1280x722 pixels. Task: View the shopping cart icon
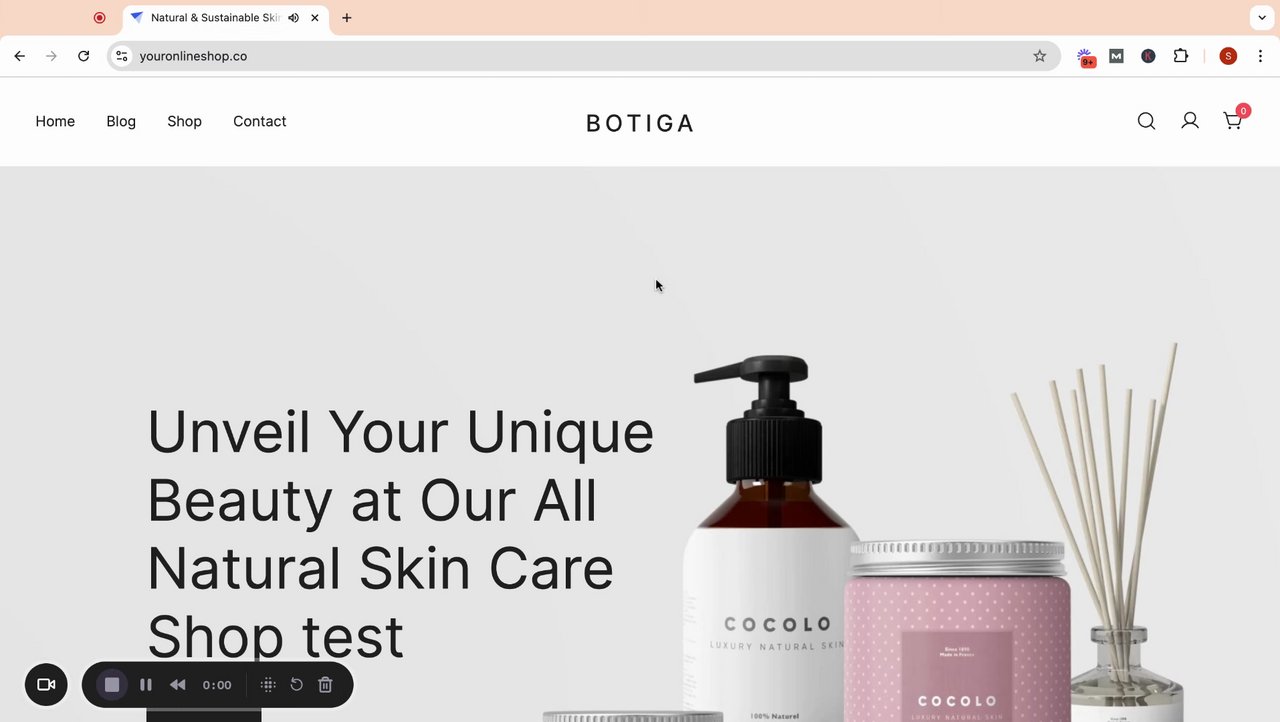coord(1233,121)
